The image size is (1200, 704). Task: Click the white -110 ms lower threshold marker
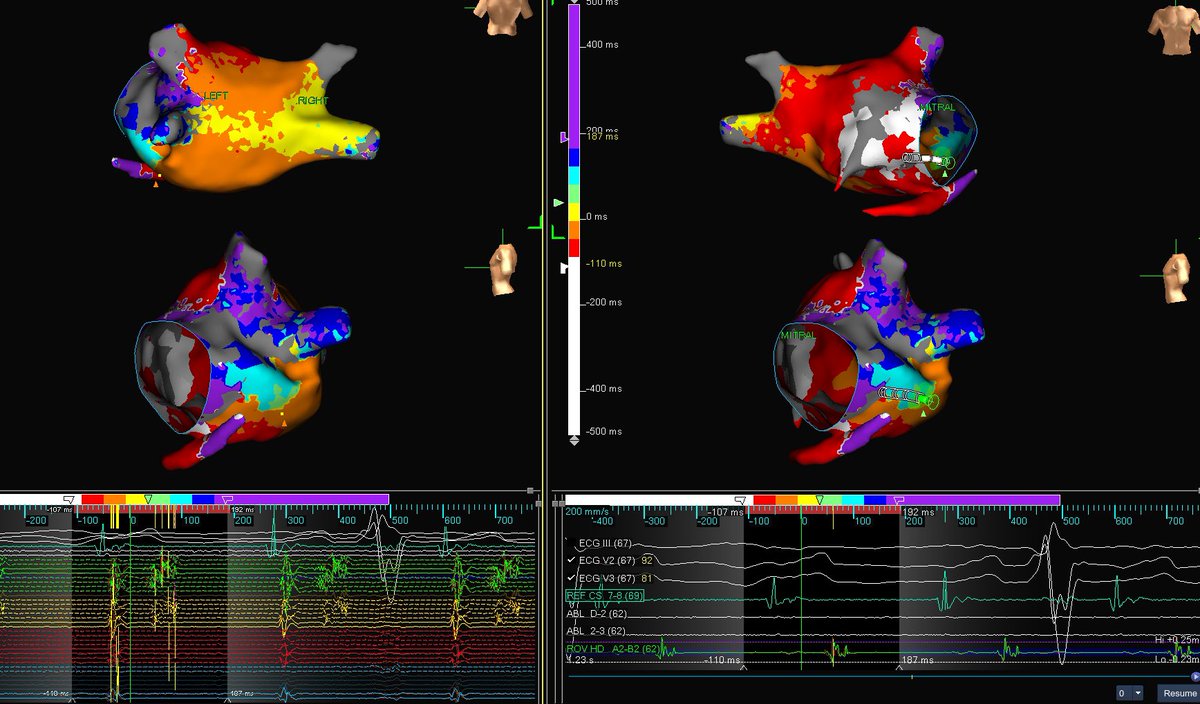point(564,268)
